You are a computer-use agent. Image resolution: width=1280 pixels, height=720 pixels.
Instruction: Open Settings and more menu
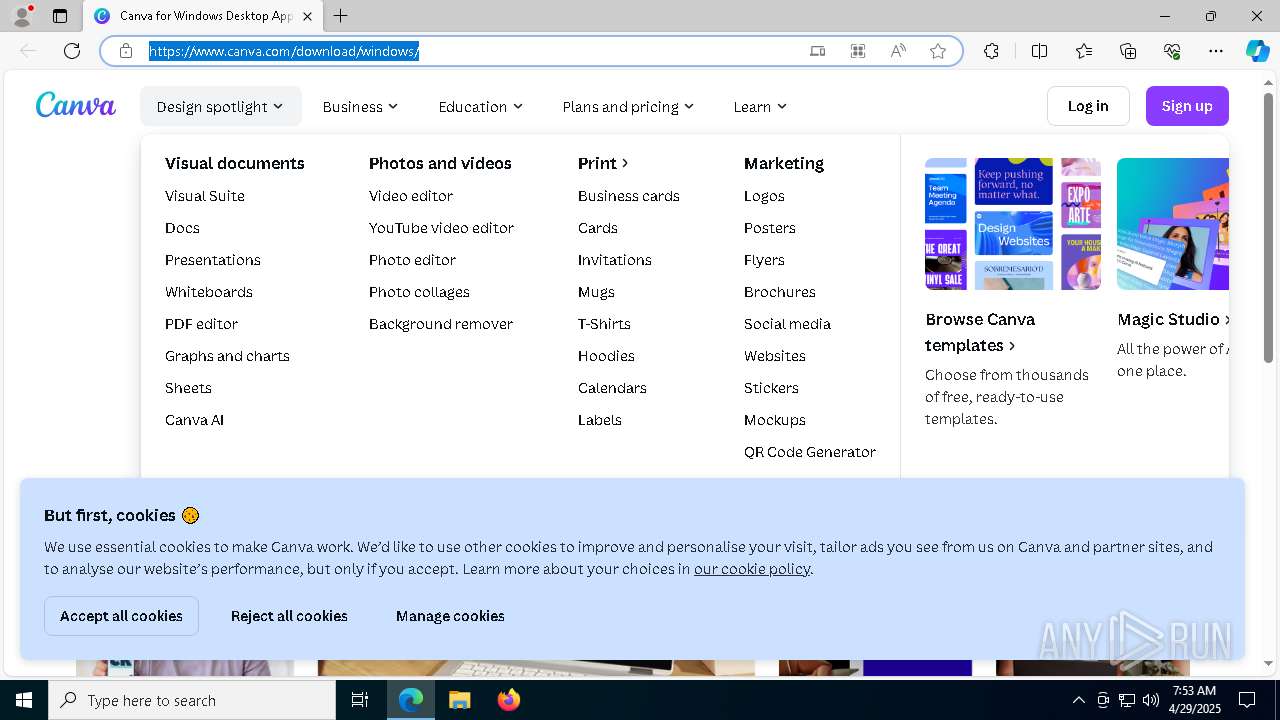pyautogui.click(x=1216, y=51)
